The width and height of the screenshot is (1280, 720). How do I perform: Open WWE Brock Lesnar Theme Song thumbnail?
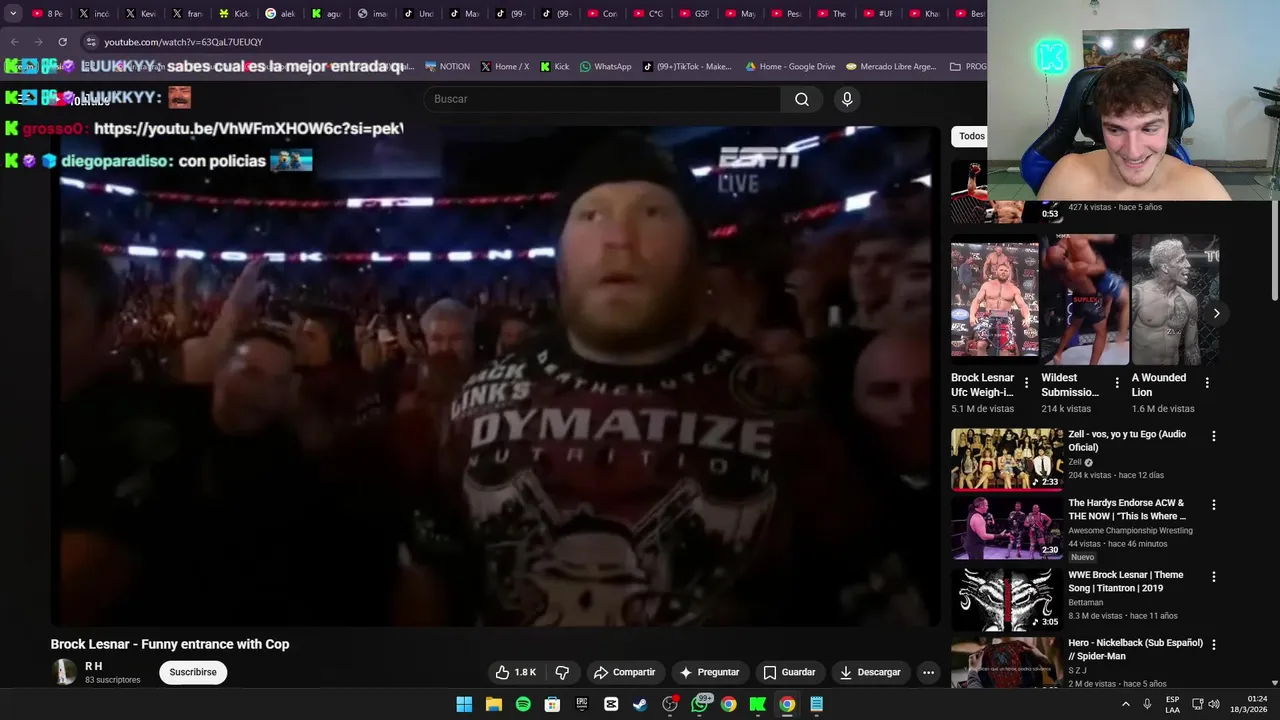[x=1007, y=599]
